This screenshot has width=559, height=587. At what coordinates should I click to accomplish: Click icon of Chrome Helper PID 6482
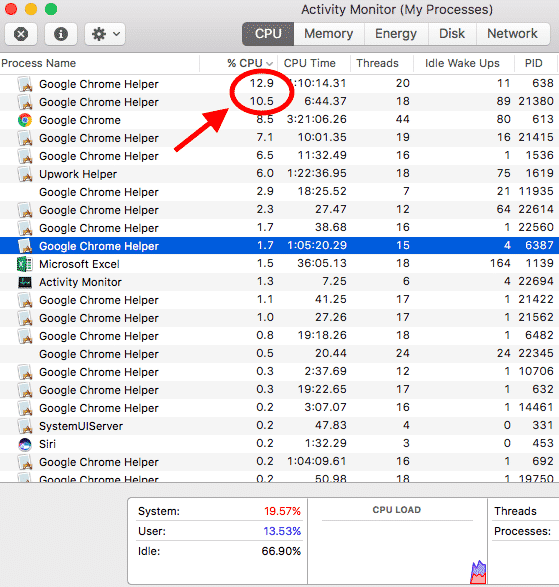[x=25, y=336]
